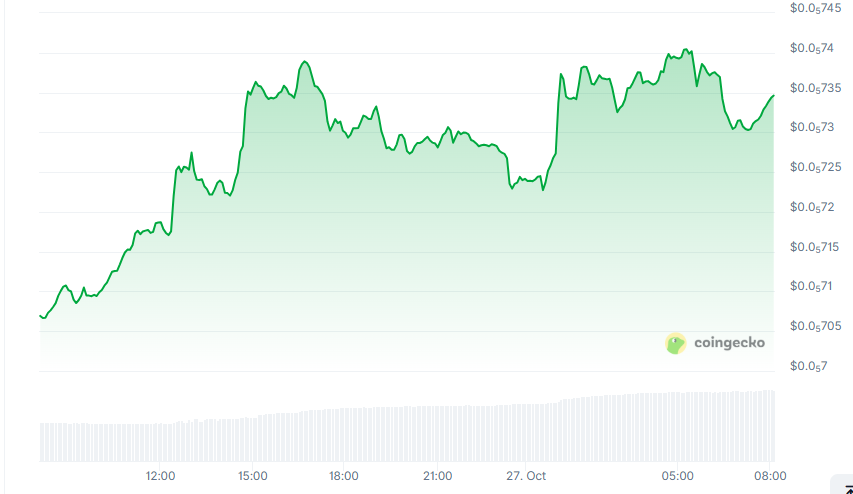The width and height of the screenshot is (853, 494).
Task: Click the scroll-to-top arrow icon in corner
Action: [x=847, y=487]
